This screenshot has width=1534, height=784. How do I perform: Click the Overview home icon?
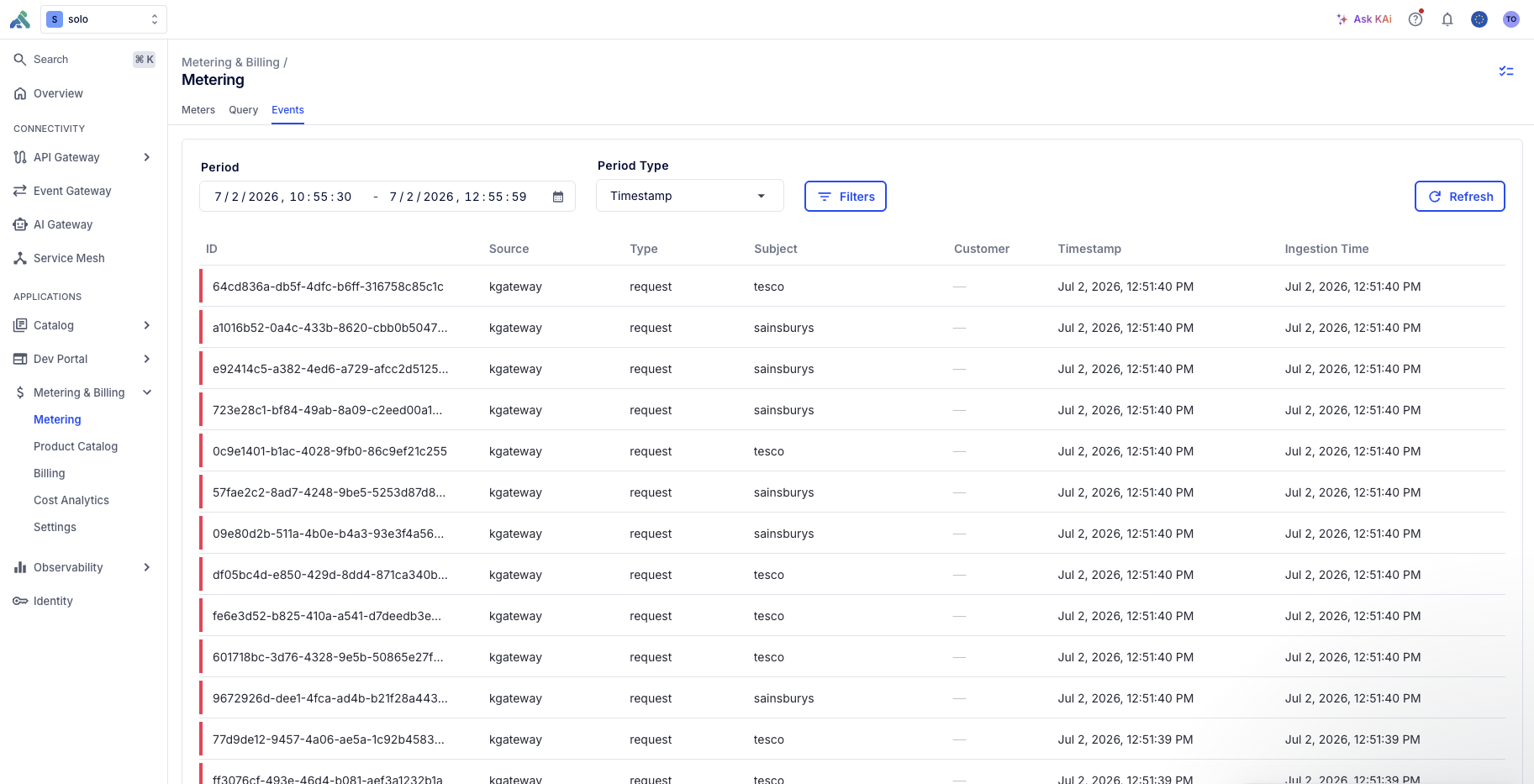pyautogui.click(x=20, y=93)
